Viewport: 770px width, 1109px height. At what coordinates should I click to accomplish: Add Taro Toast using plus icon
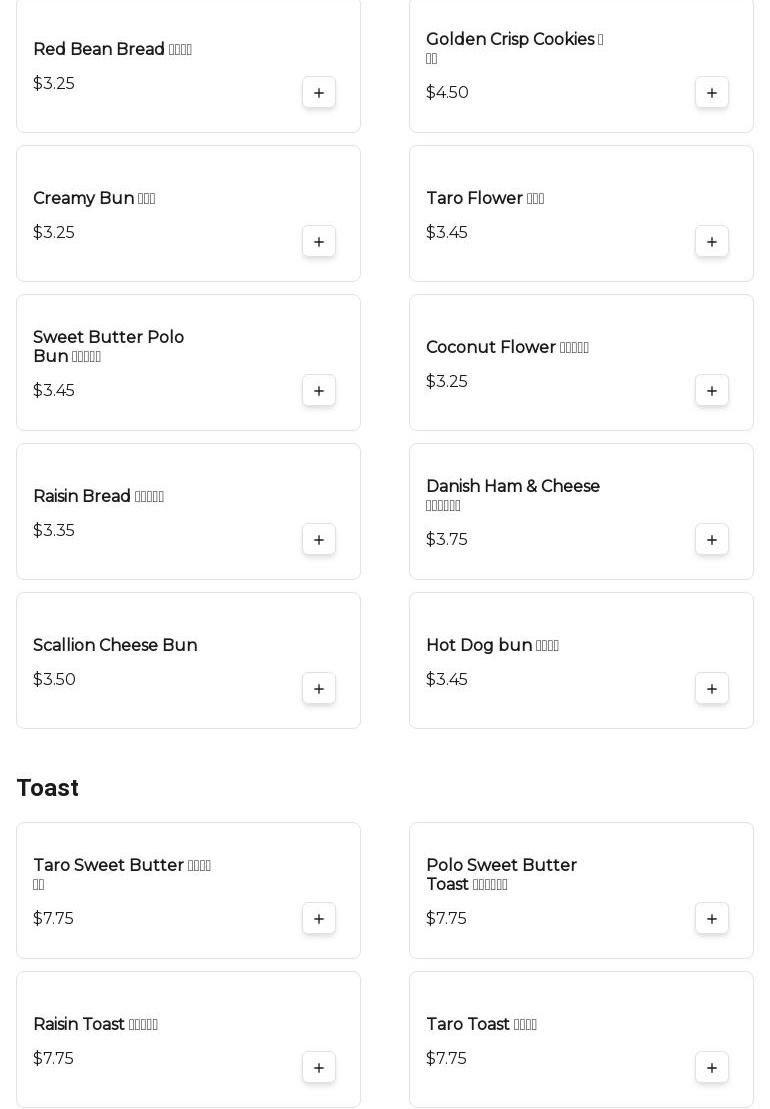tap(712, 1068)
